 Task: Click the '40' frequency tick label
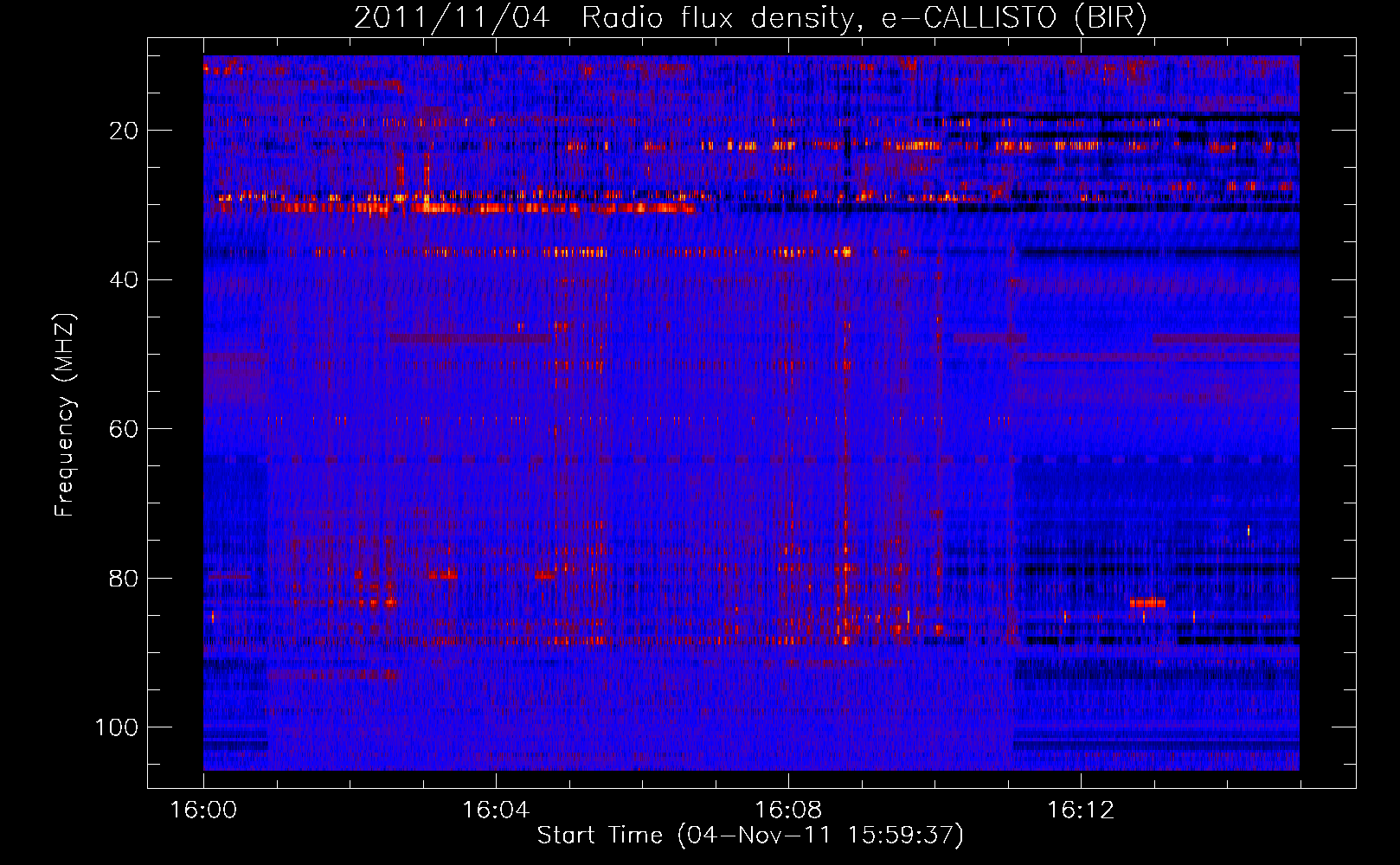point(125,280)
